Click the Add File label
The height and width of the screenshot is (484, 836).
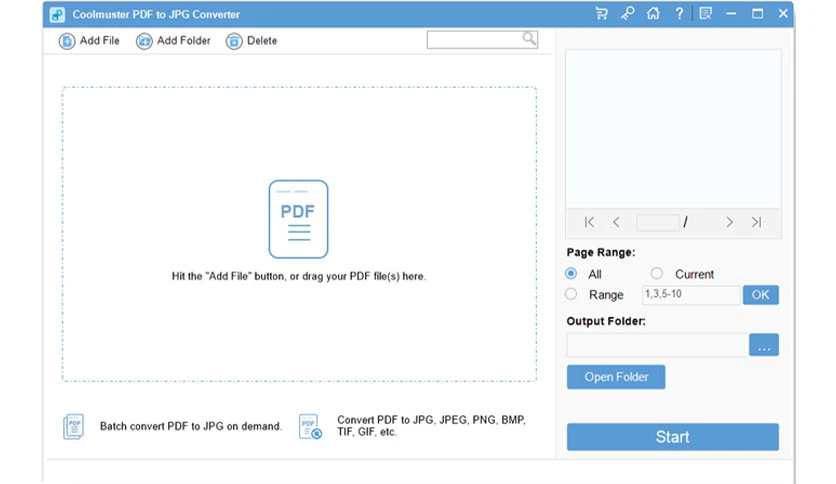(99, 41)
